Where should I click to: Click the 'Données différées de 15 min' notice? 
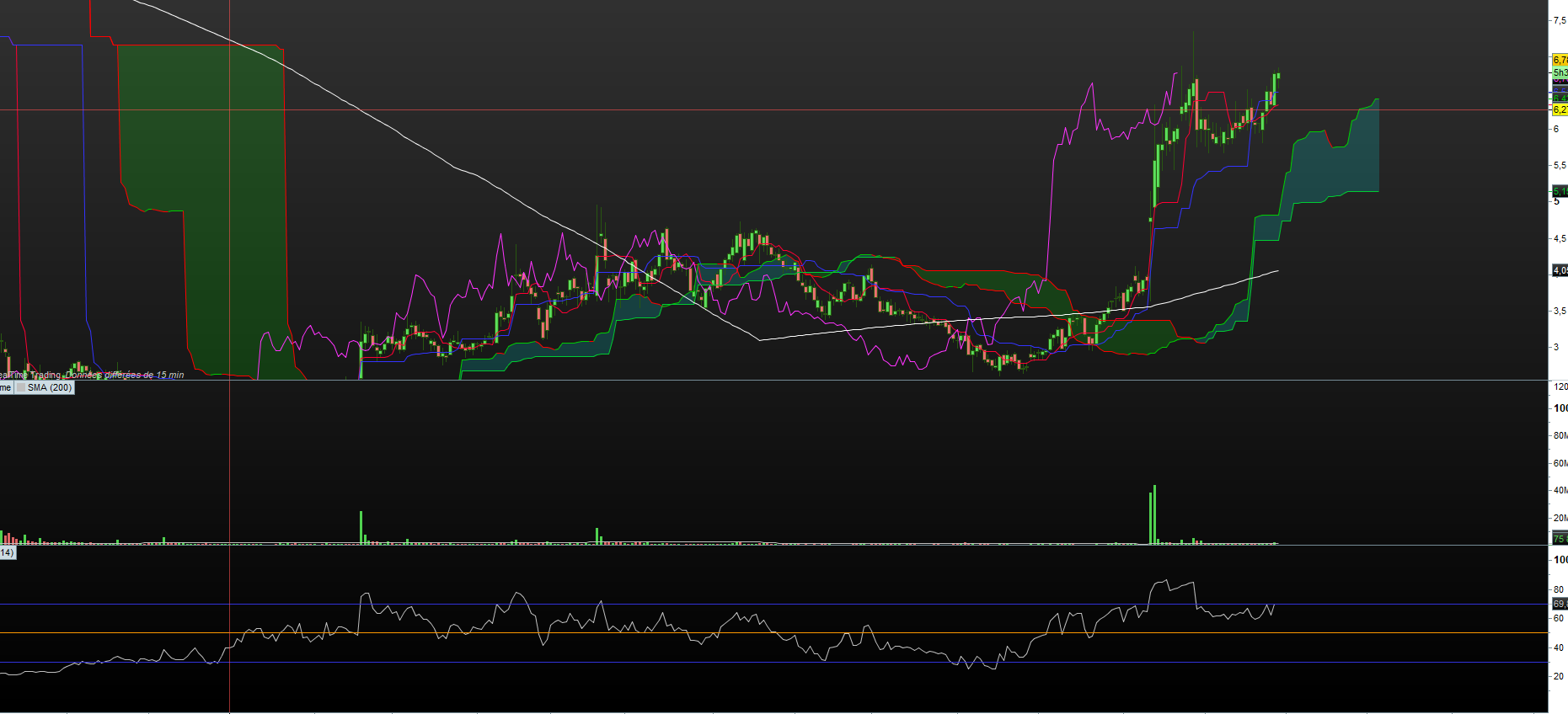coord(126,375)
